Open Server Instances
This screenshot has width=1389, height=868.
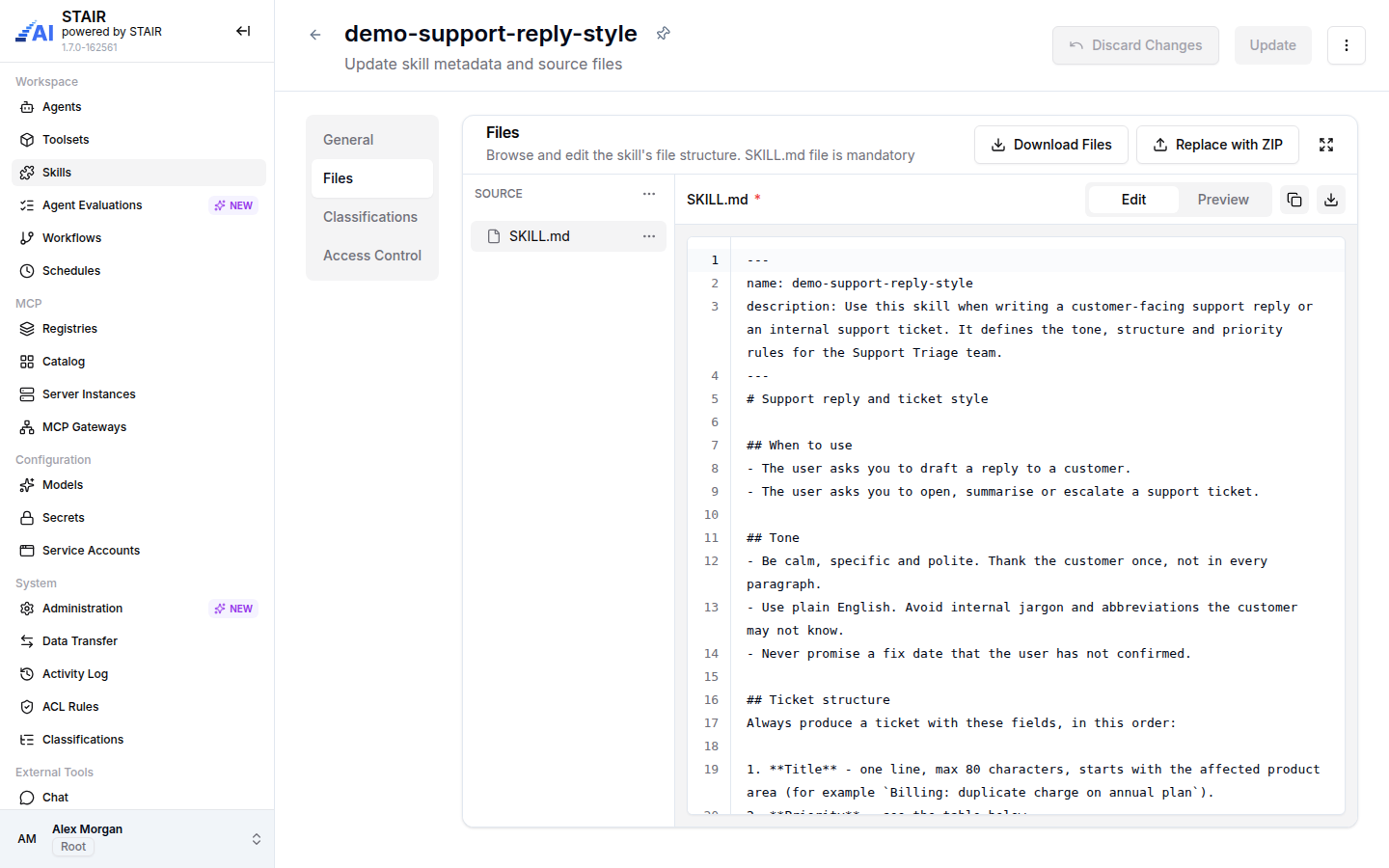tap(139, 394)
